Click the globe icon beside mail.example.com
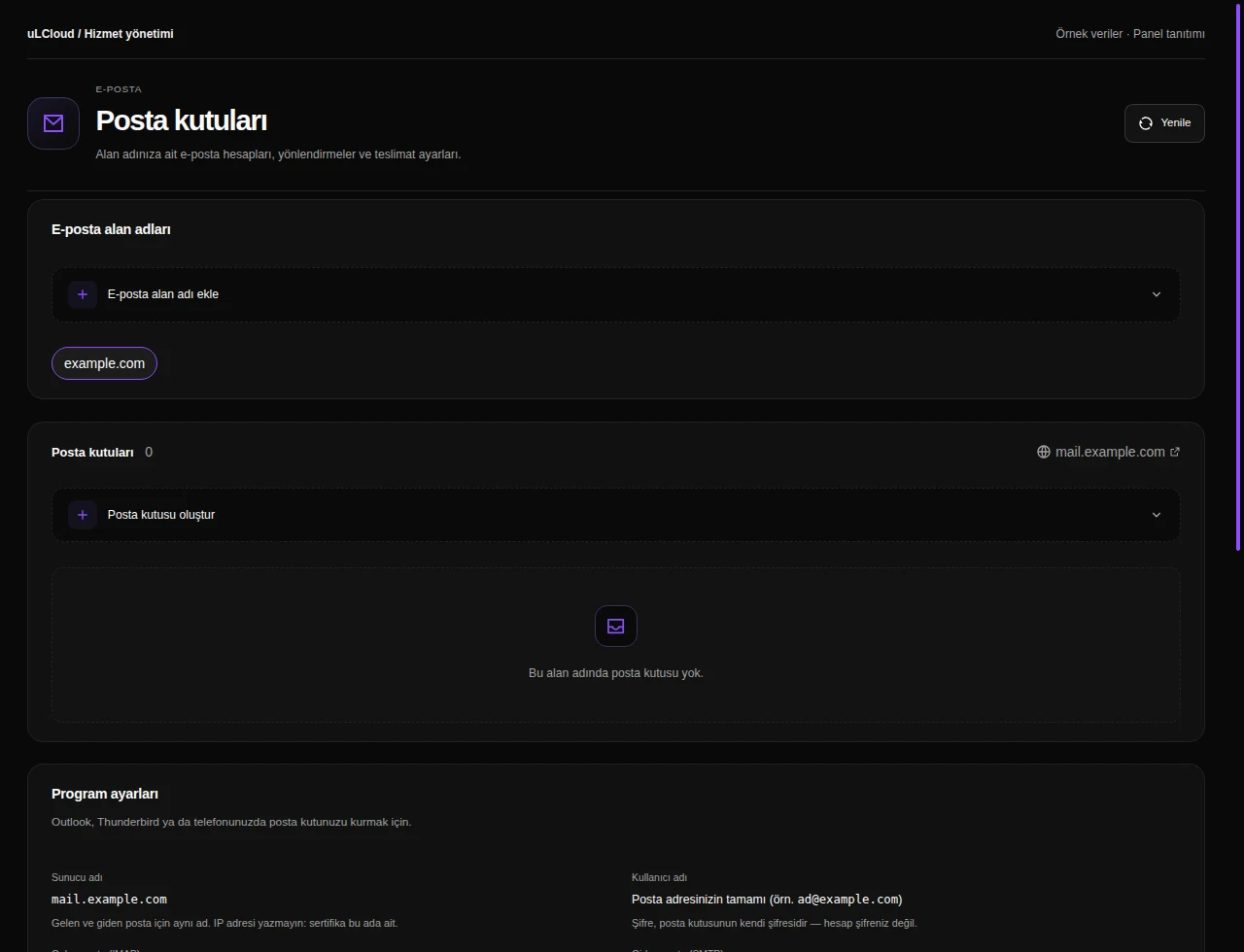1244x952 pixels. 1044,452
